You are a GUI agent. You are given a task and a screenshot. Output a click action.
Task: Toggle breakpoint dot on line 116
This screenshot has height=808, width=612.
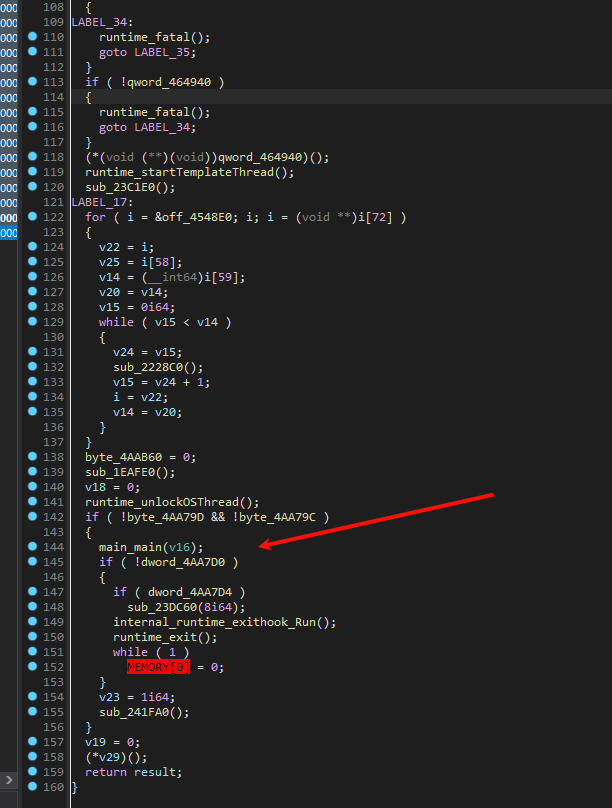[32, 126]
